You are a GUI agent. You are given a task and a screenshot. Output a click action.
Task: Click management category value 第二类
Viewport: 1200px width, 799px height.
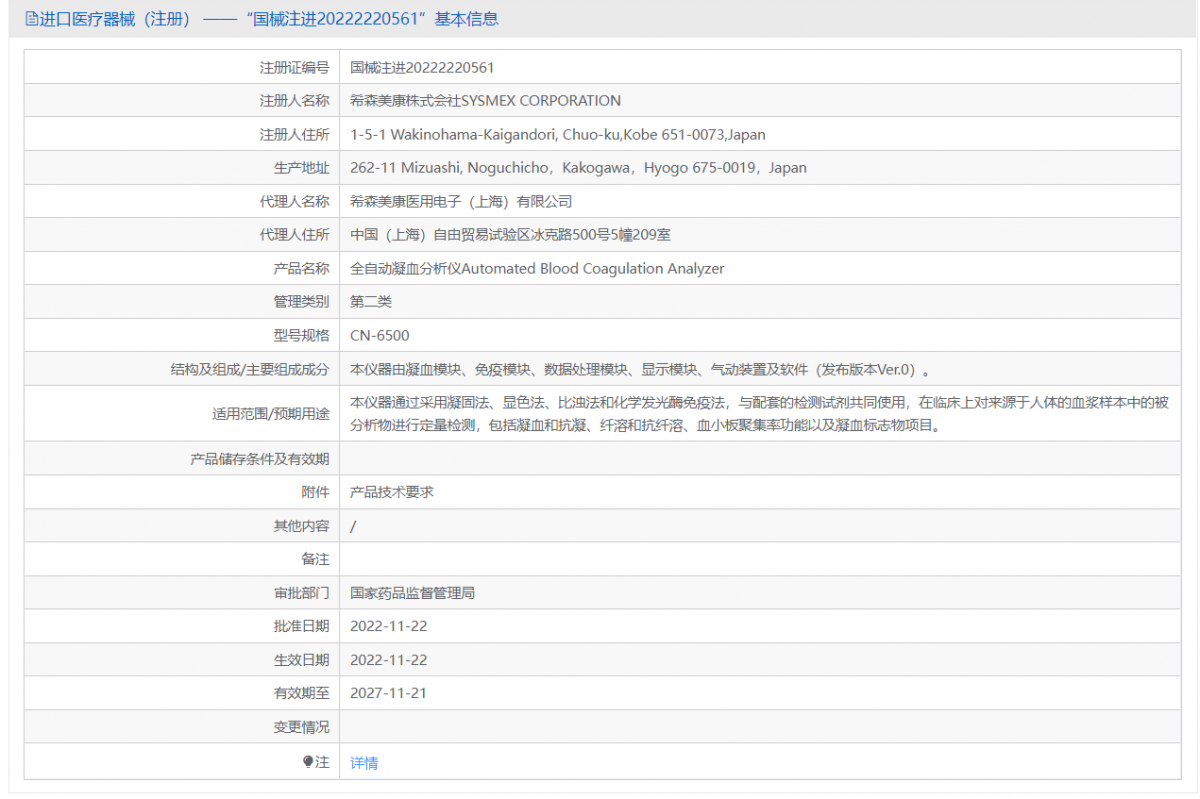(x=371, y=302)
